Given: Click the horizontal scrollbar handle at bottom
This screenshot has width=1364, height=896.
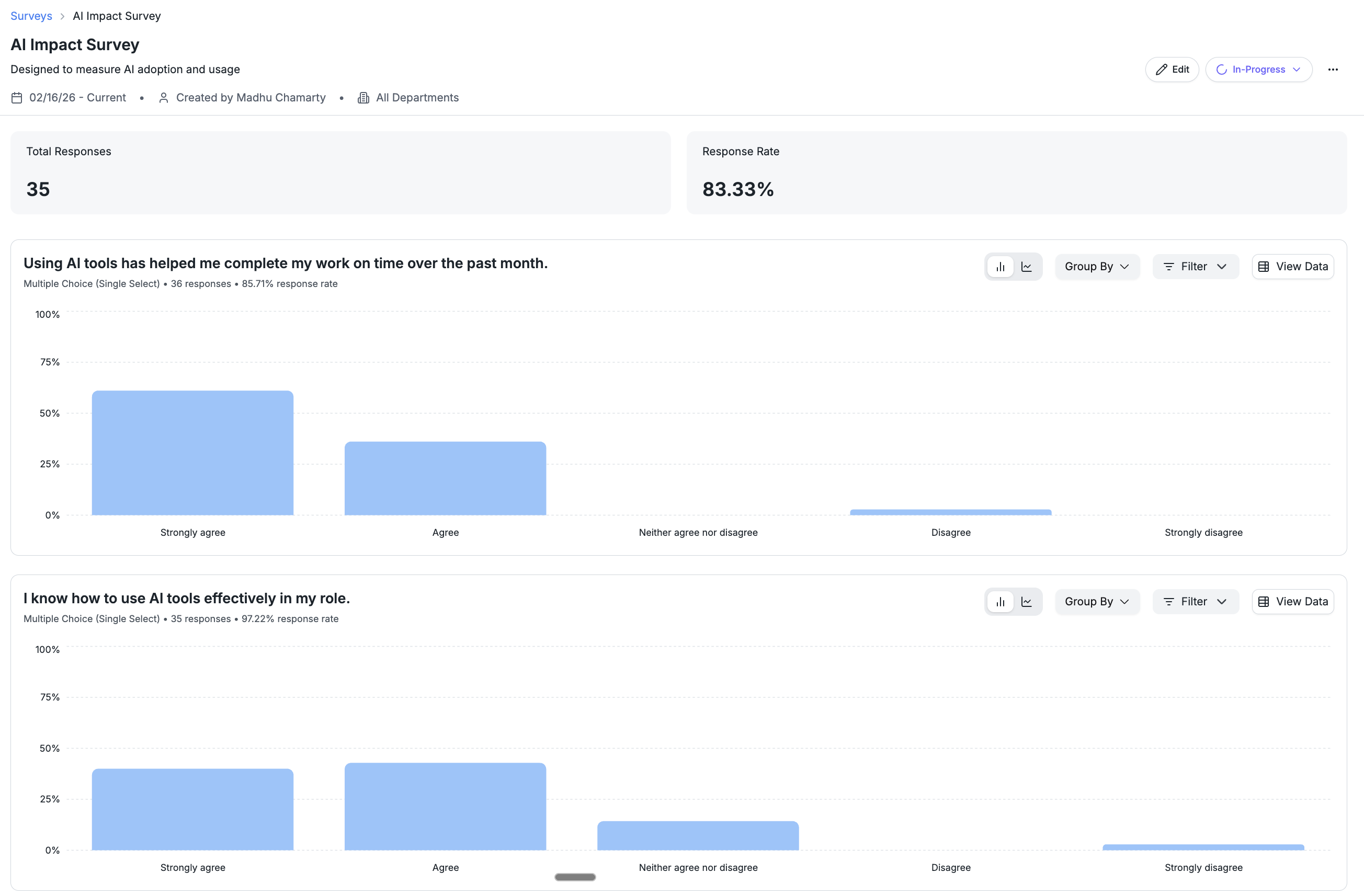Looking at the screenshot, I should pyautogui.click(x=575, y=877).
